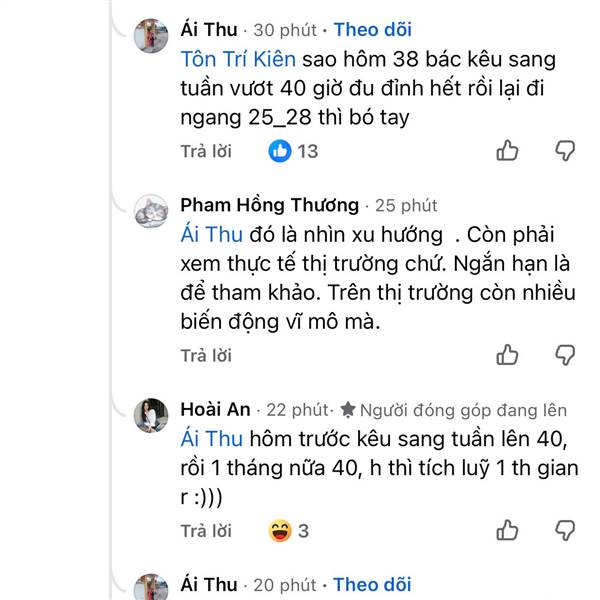The height and width of the screenshot is (600, 600).
Task: Open Hoài An's profile name
Action: (216, 409)
